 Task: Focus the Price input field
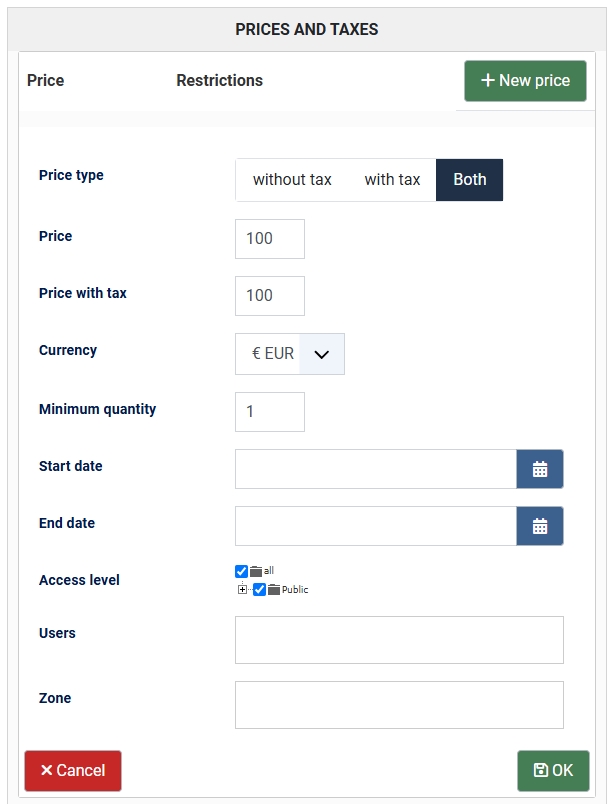(x=270, y=239)
